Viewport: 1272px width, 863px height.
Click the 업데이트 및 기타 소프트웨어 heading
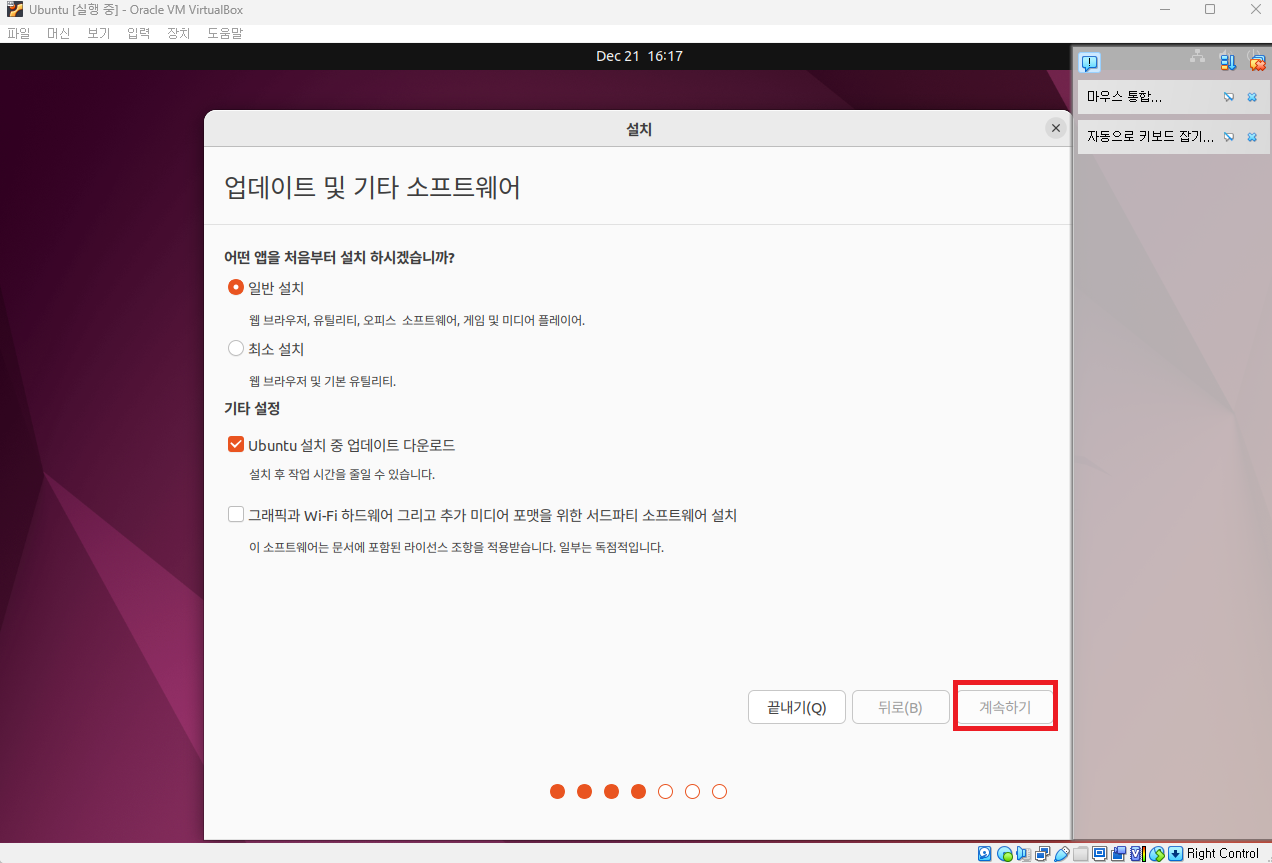pyautogui.click(x=373, y=187)
